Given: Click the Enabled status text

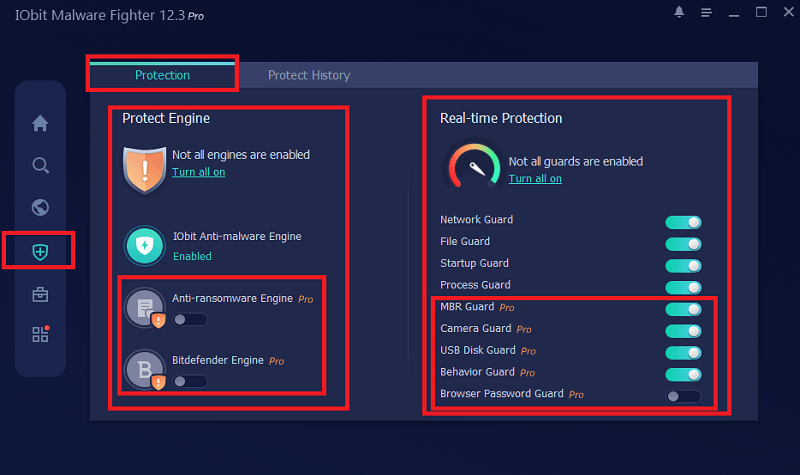Looking at the screenshot, I should pos(192,256).
